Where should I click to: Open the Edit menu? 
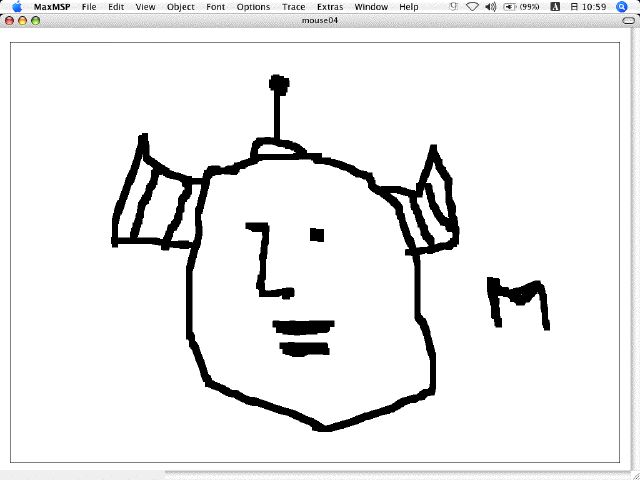(116, 7)
